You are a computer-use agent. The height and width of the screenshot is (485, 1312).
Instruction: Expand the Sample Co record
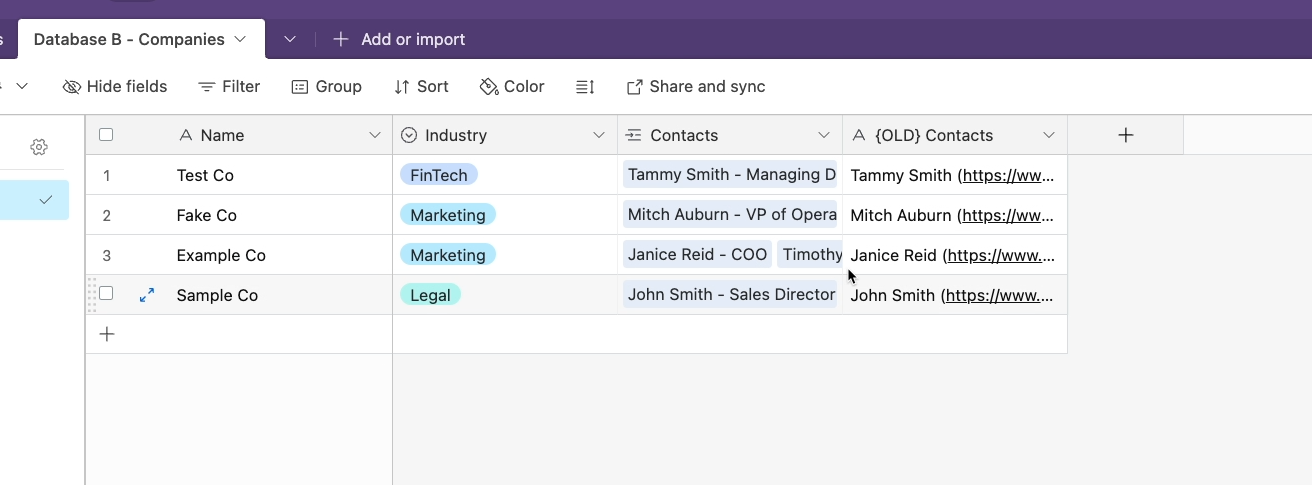click(147, 295)
